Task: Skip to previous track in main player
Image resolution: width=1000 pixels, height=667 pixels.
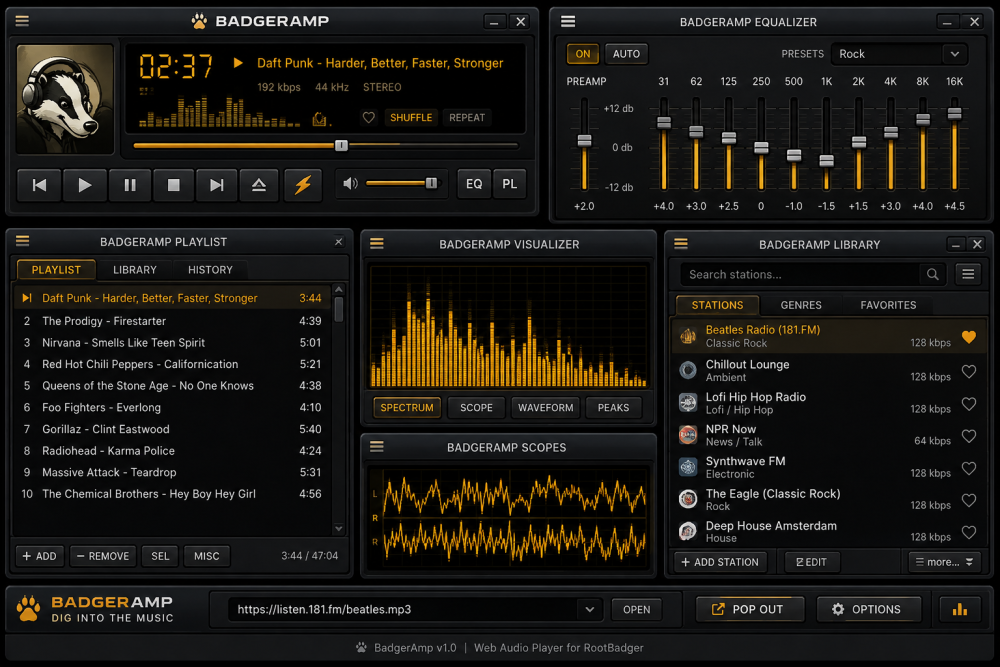Action: (40, 185)
